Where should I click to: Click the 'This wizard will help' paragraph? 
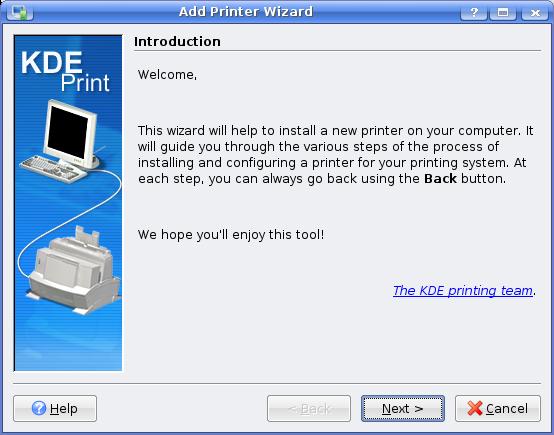coord(336,155)
